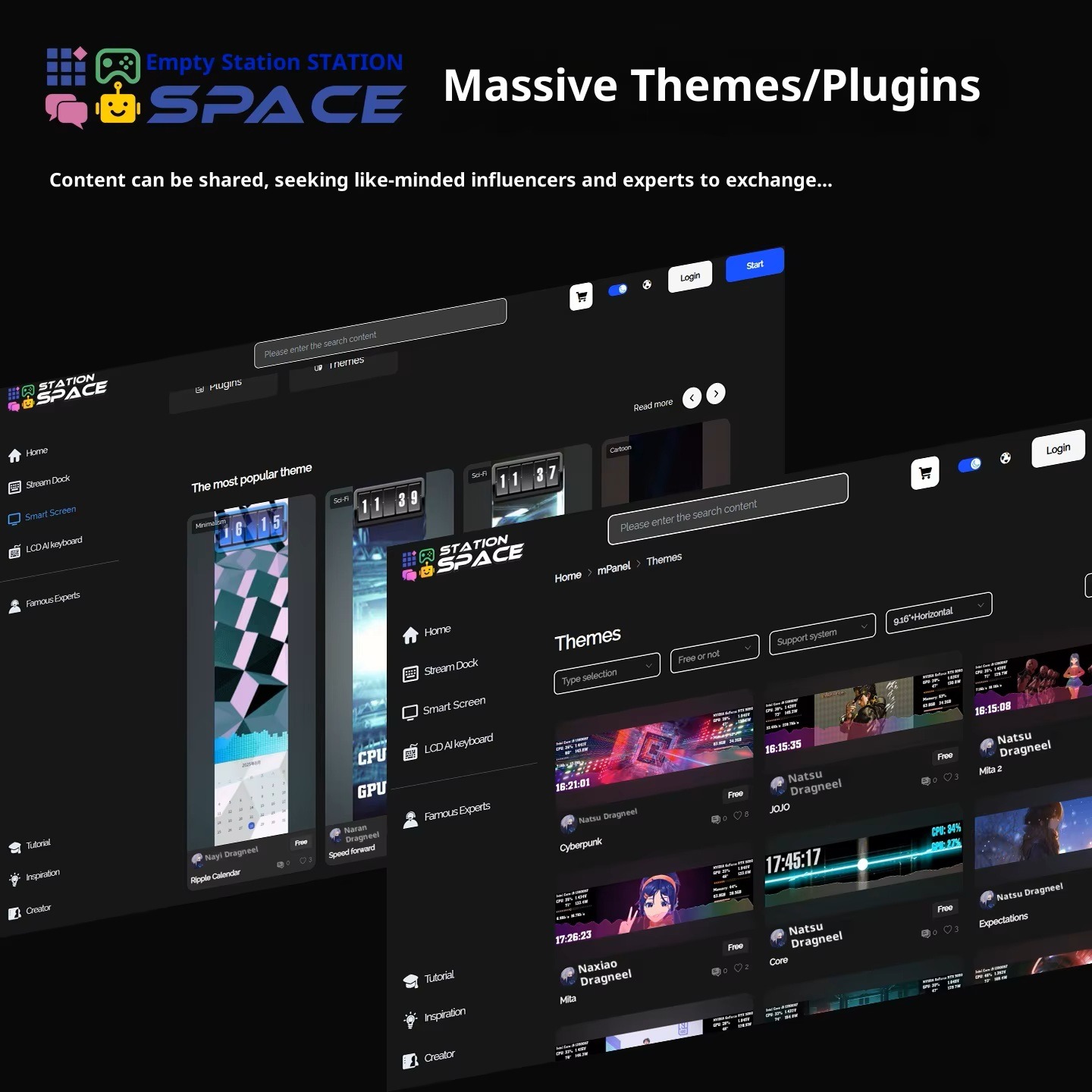Toggle the blue theme switch in back panel
Image resolution: width=1092 pixels, height=1092 pixels.
617,290
